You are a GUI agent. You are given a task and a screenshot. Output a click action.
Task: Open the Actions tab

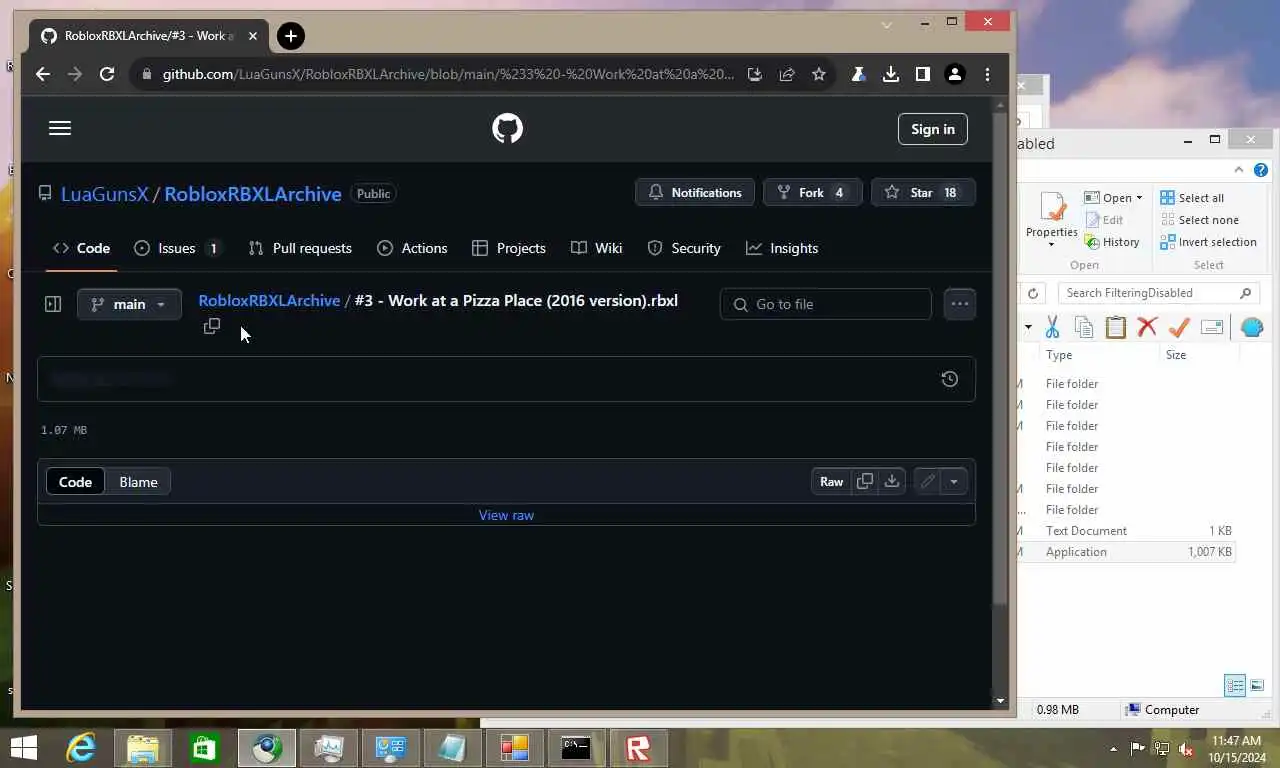pos(412,248)
